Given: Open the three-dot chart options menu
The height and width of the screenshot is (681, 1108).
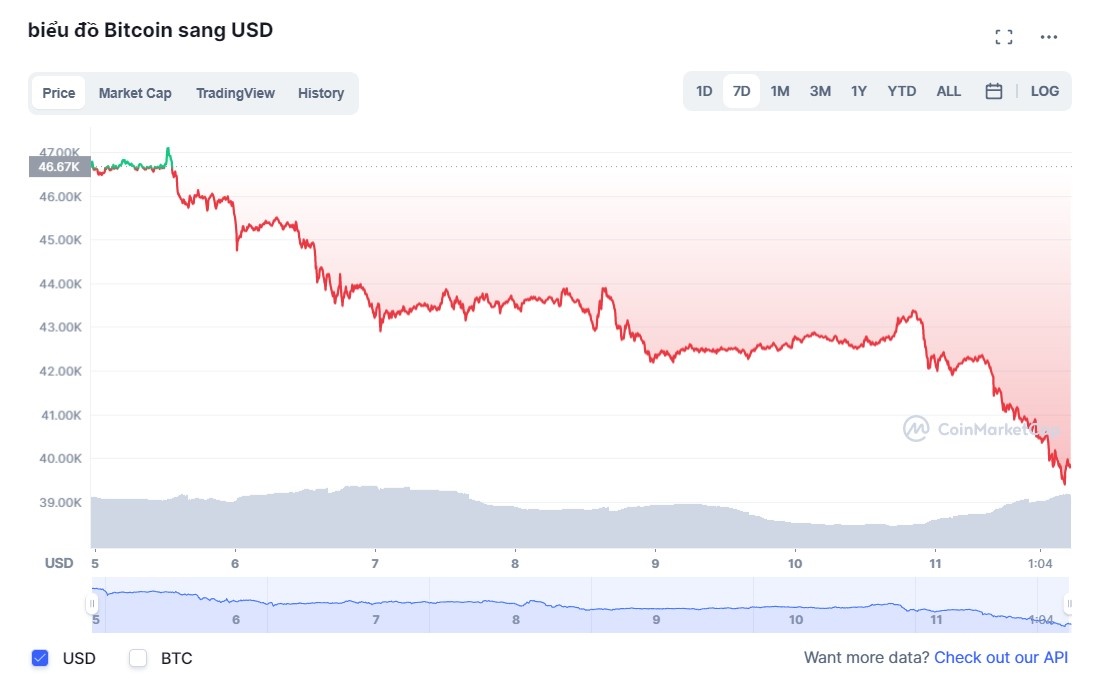Looking at the screenshot, I should coord(1049,38).
